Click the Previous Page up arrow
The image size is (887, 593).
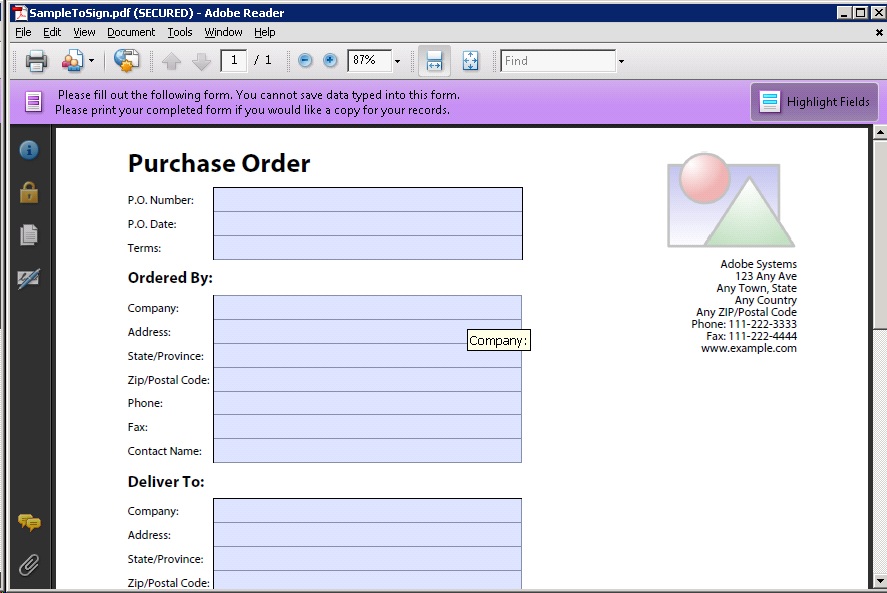pos(171,61)
